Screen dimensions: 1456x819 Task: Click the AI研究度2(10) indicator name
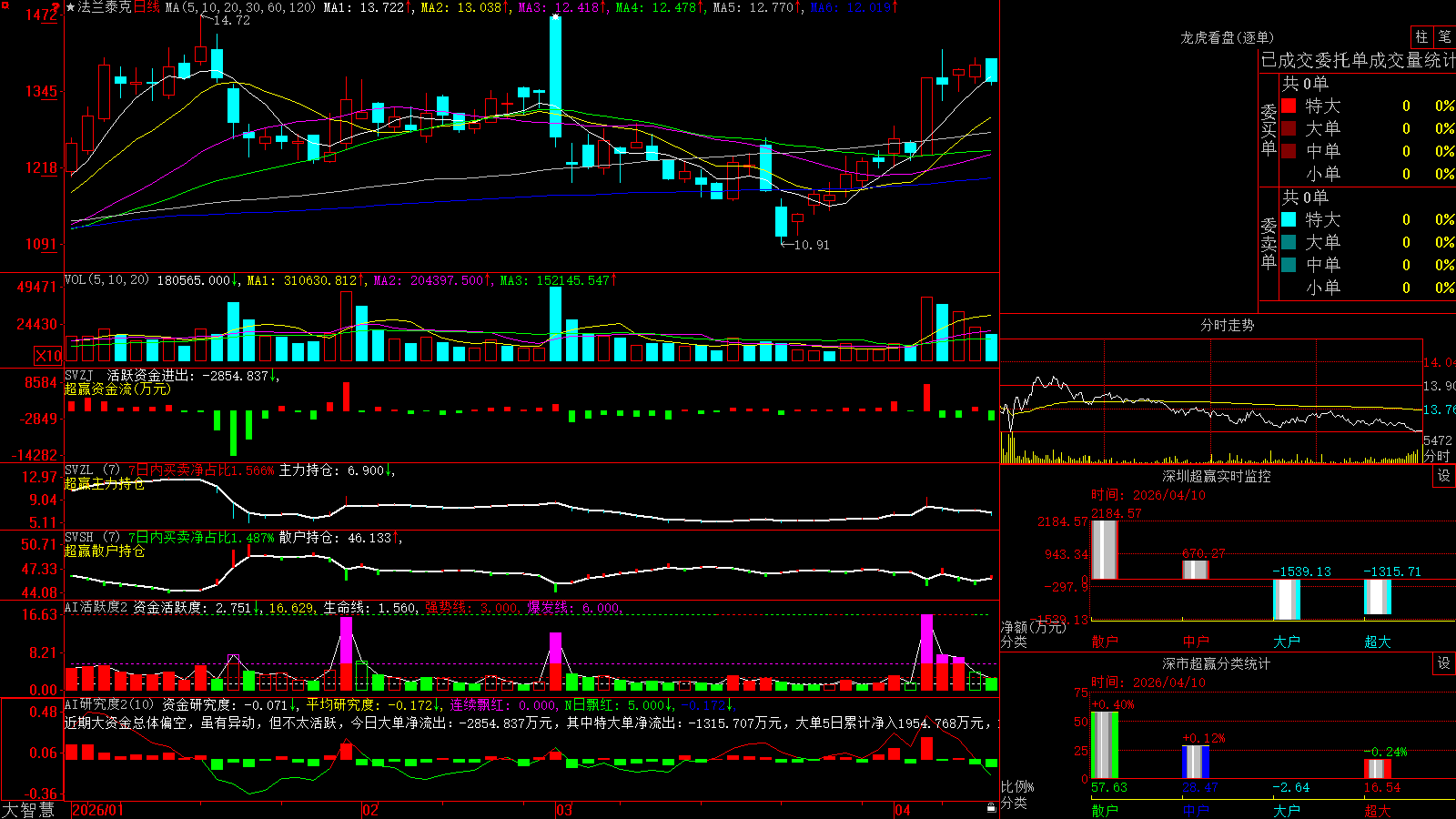tap(109, 704)
